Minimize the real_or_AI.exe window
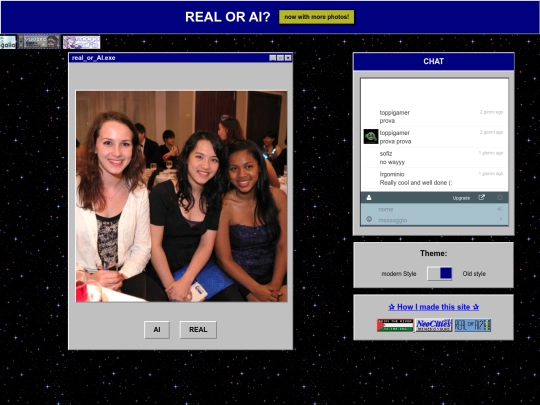The height and width of the screenshot is (405, 540). point(272,58)
